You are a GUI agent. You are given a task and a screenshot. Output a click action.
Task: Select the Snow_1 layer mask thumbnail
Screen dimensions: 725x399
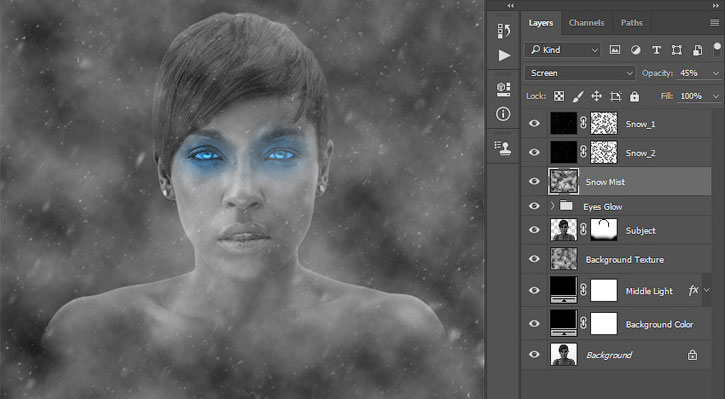click(x=604, y=123)
